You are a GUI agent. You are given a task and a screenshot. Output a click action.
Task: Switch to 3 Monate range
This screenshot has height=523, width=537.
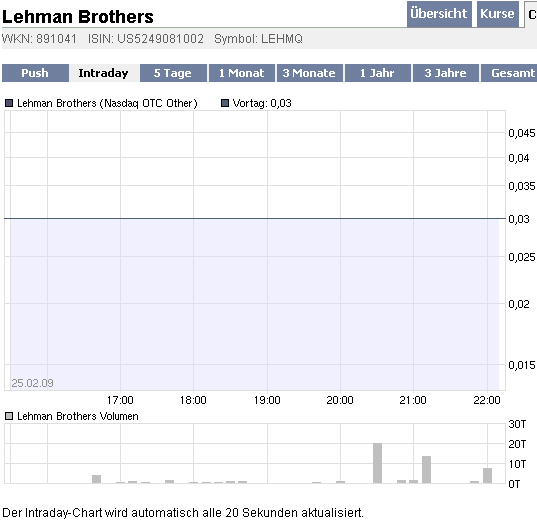310,73
